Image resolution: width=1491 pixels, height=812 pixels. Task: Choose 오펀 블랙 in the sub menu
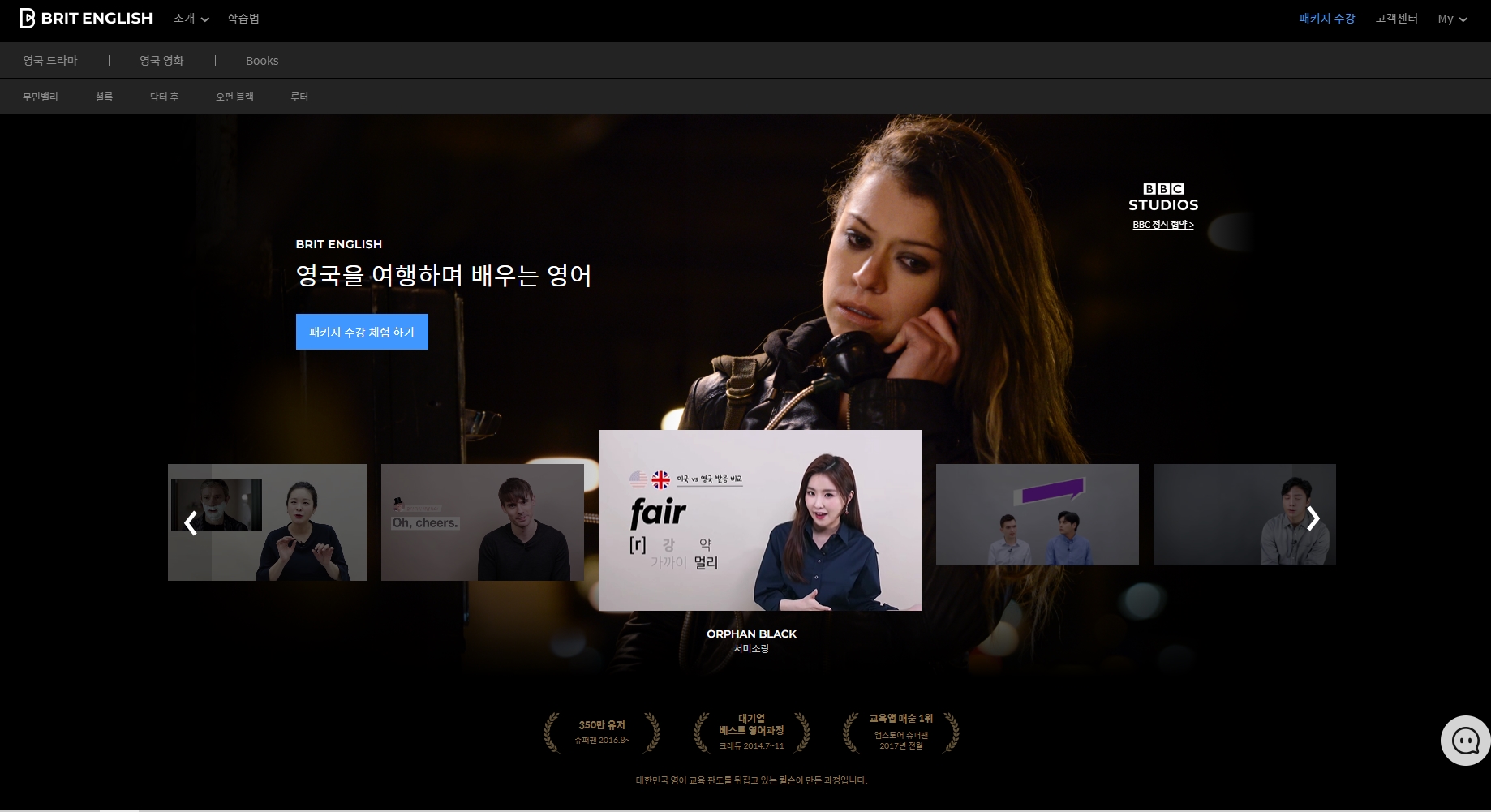pos(234,97)
